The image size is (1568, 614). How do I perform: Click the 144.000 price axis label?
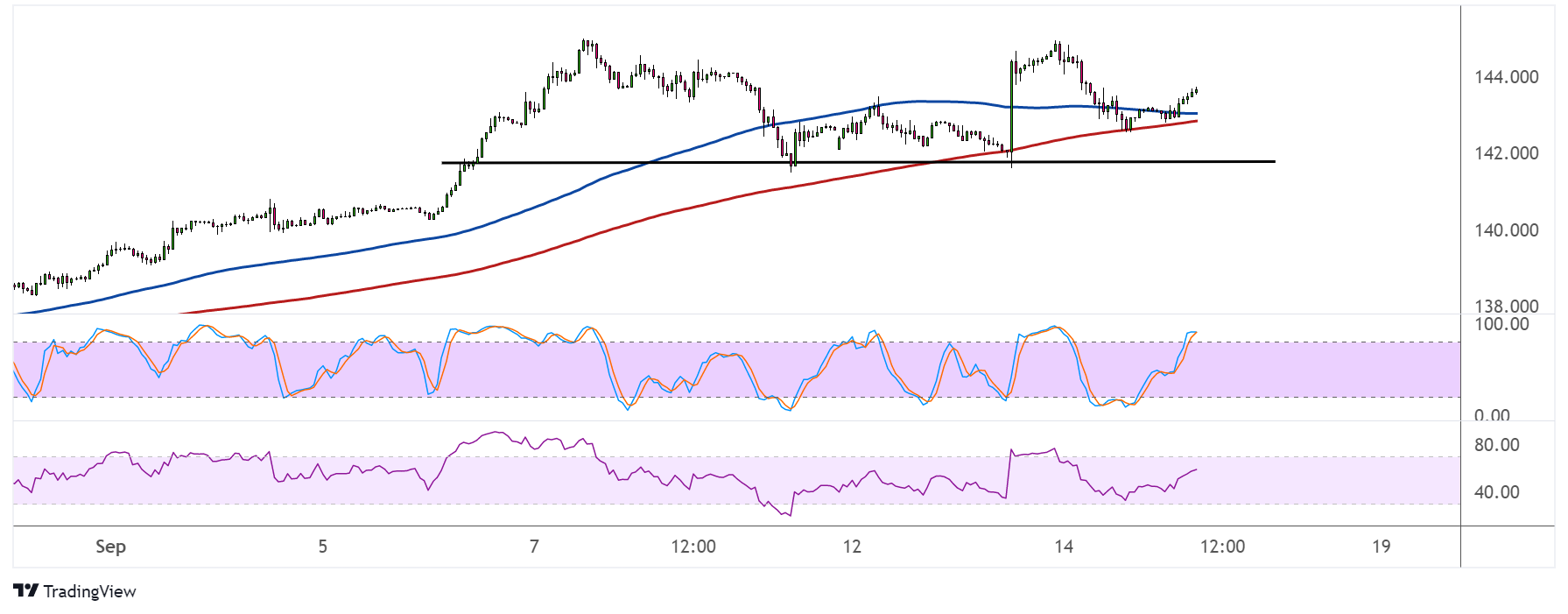(x=1506, y=77)
